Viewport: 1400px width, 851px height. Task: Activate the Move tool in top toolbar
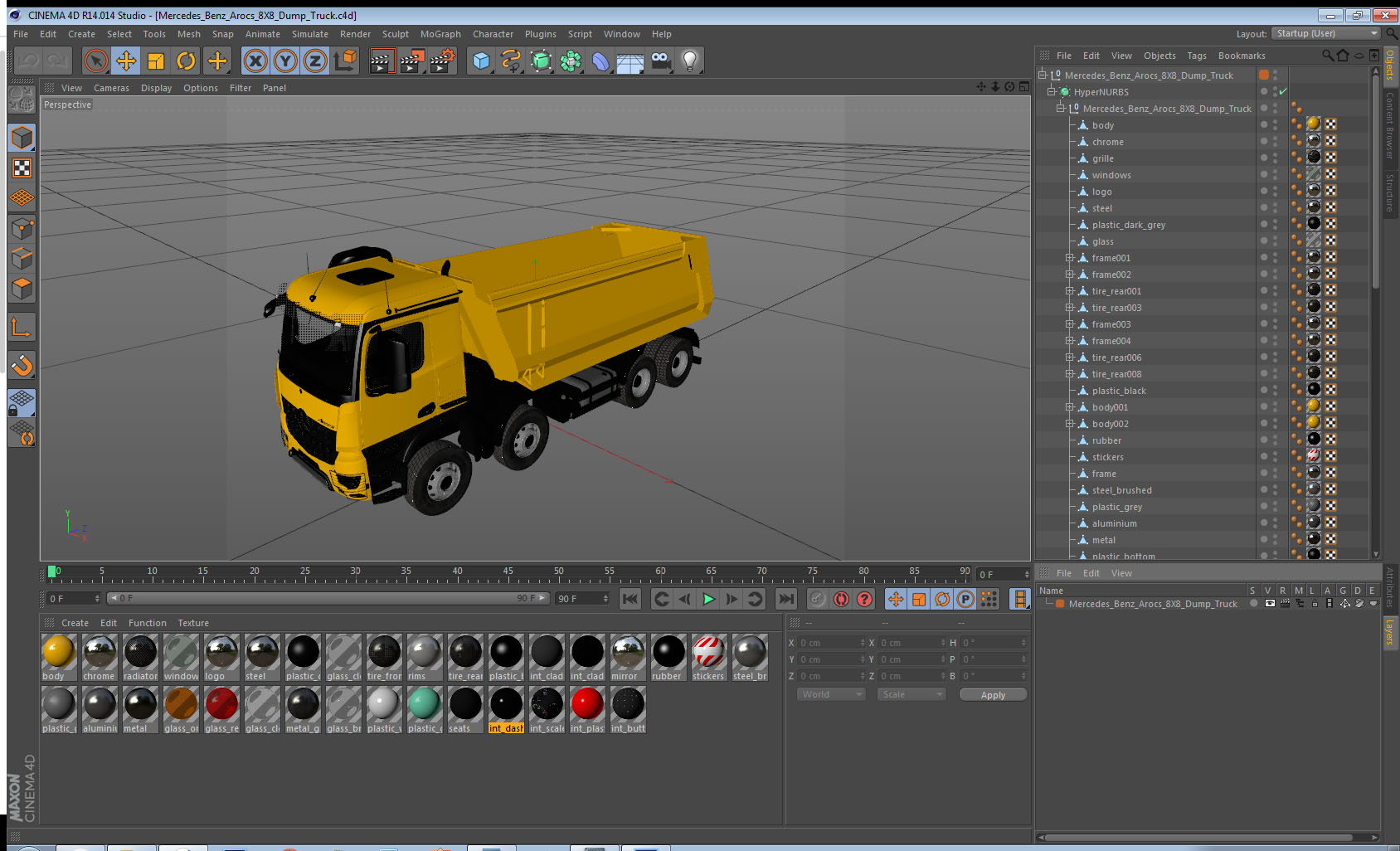pos(126,61)
